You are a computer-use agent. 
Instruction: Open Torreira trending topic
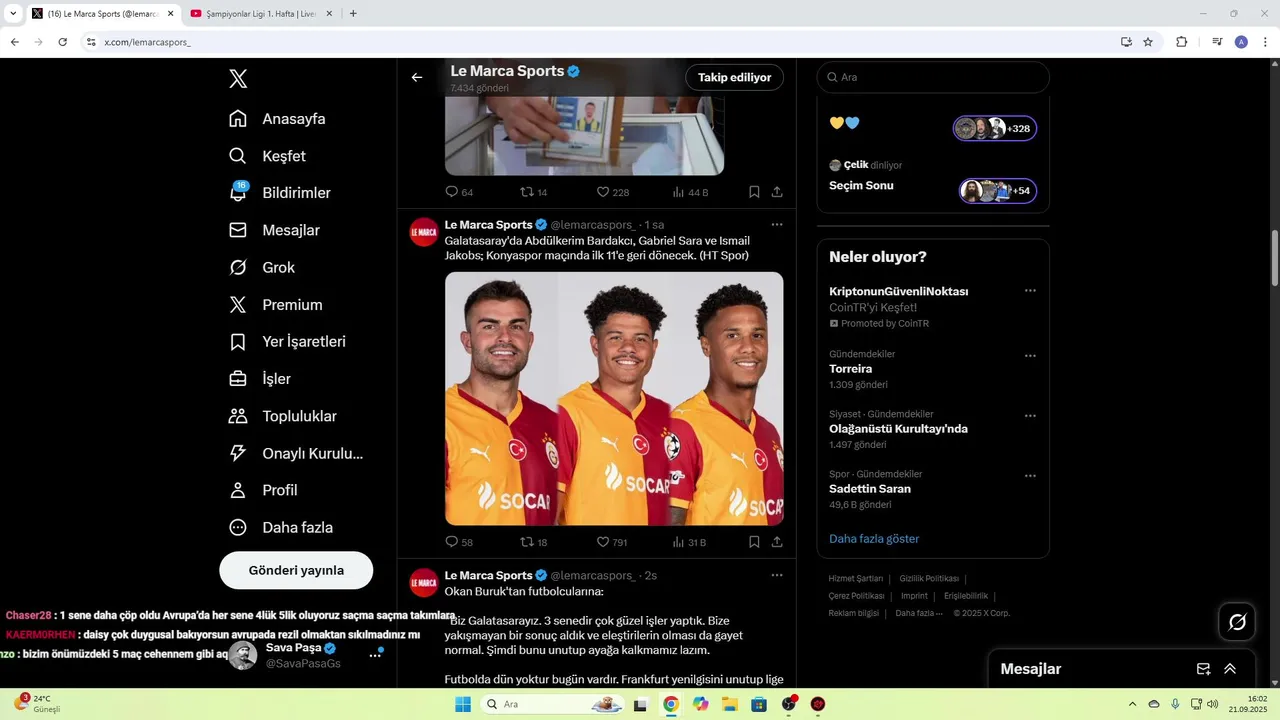pyautogui.click(x=850, y=369)
